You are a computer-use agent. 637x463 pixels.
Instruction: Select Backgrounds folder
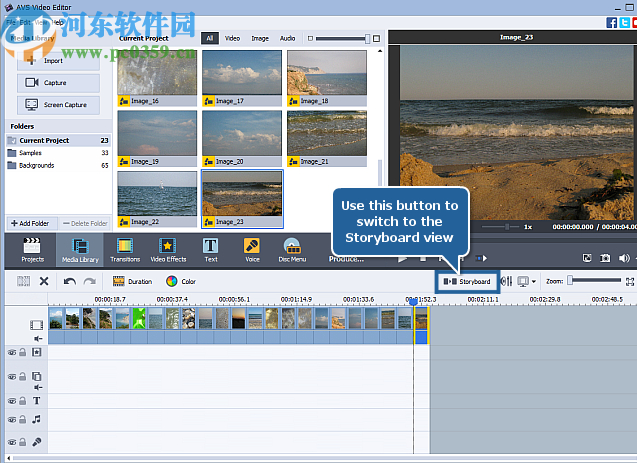[58, 165]
